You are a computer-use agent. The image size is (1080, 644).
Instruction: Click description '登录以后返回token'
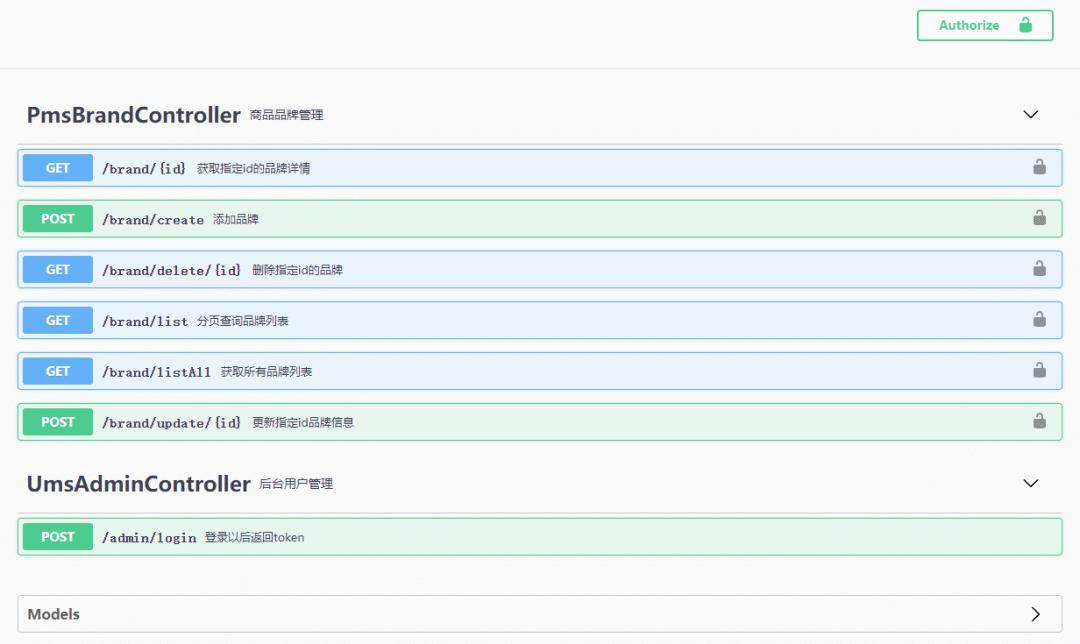point(254,537)
